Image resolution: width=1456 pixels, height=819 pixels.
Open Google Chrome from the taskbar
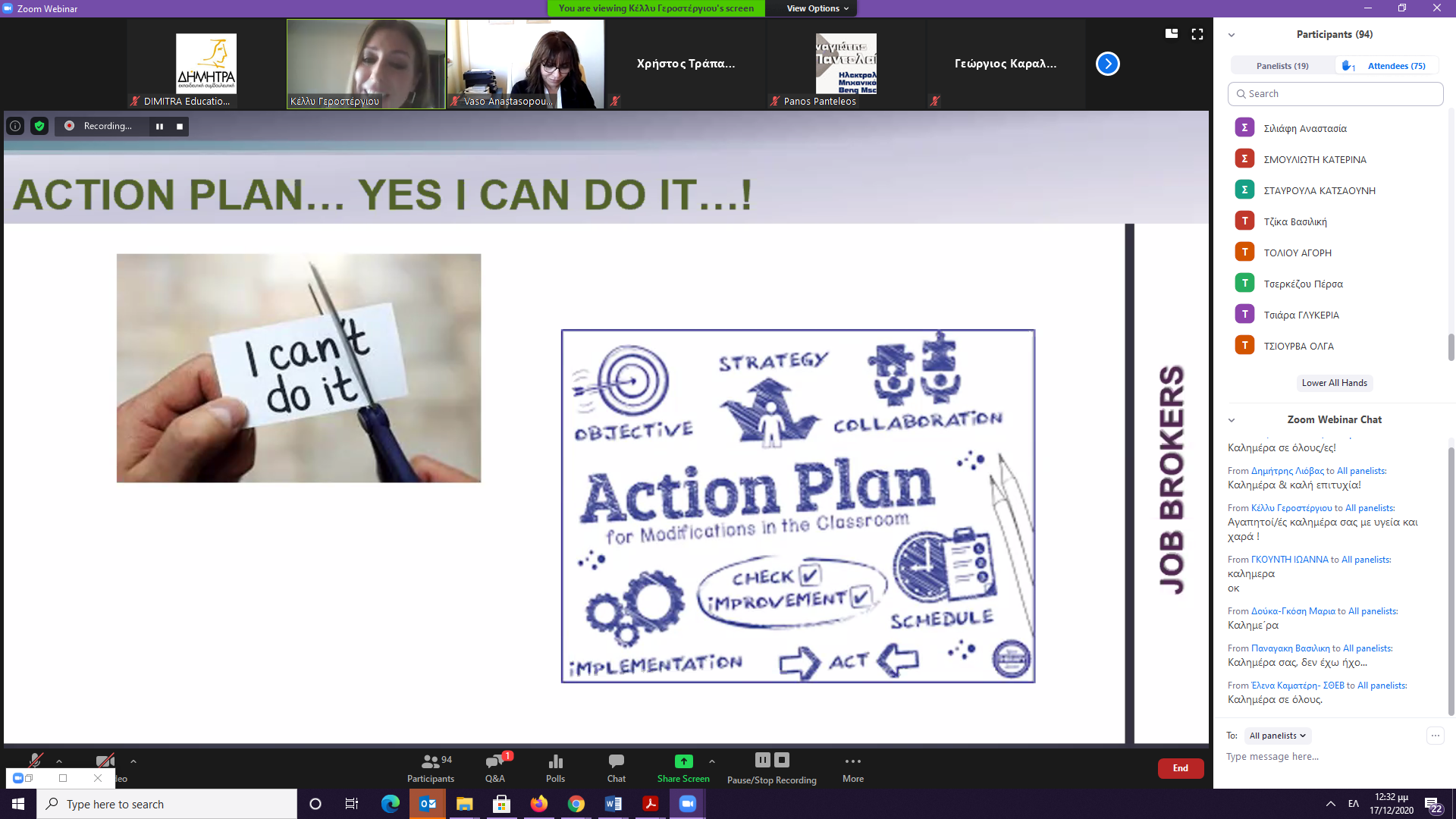coord(576,804)
